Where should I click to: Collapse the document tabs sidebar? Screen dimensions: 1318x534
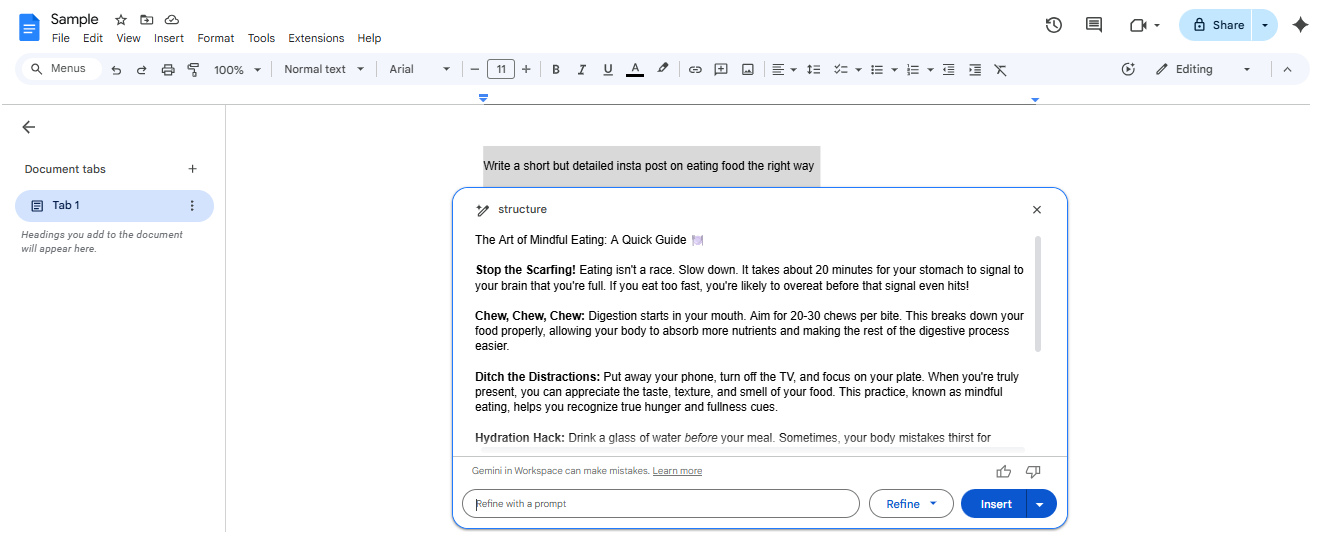coord(28,127)
